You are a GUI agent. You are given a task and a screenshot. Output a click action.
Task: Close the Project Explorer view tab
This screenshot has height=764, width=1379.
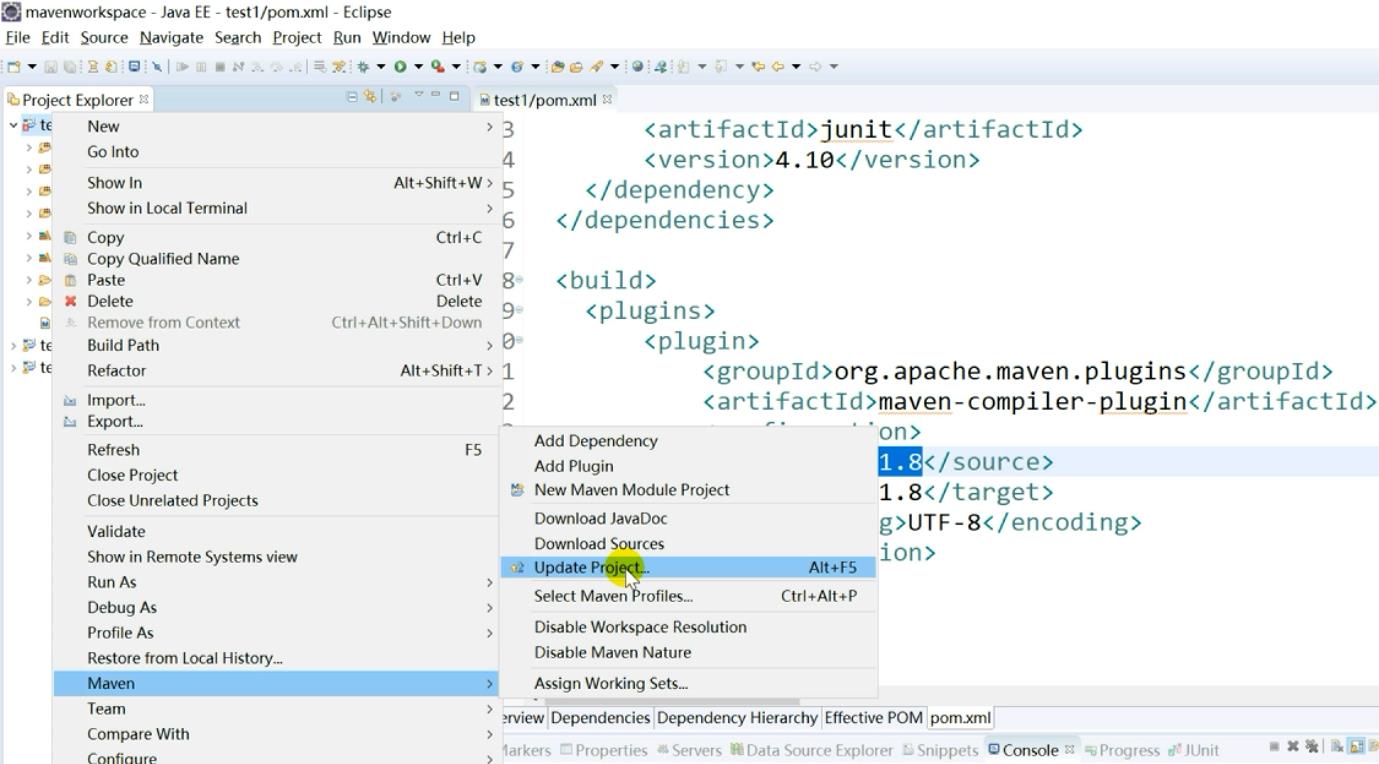point(144,99)
